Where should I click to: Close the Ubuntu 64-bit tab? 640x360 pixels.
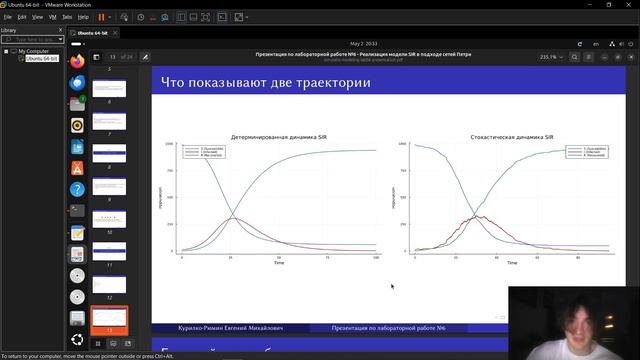pyautogui.click(x=115, y=33)
